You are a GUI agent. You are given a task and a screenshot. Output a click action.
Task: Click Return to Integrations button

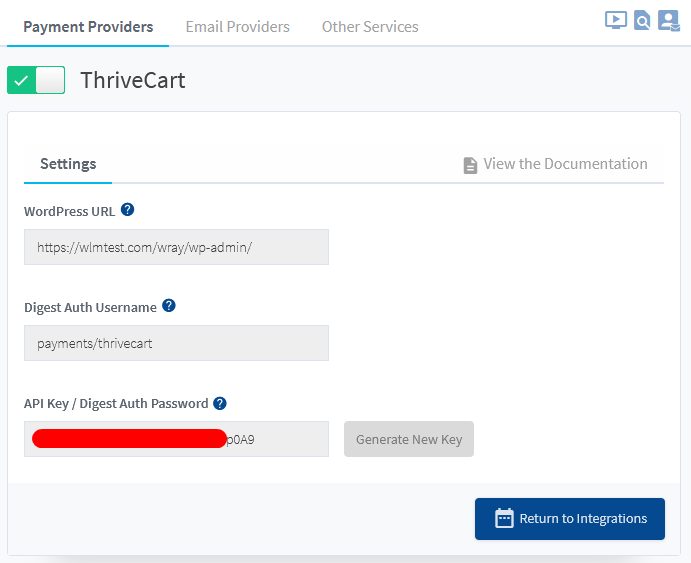[570, 519]
